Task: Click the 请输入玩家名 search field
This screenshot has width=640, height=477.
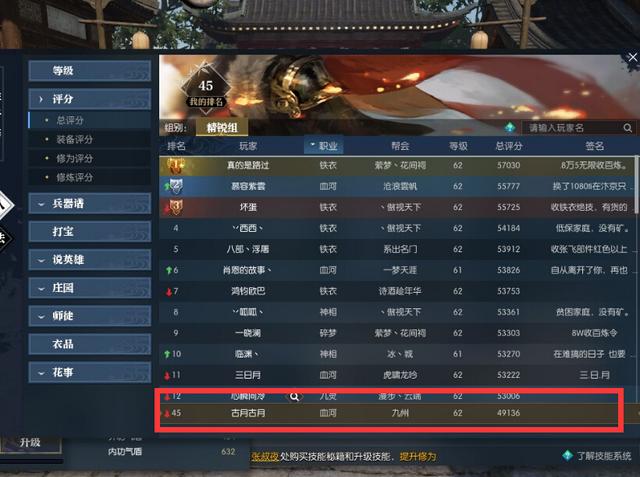Action: (x=573, y=128)
